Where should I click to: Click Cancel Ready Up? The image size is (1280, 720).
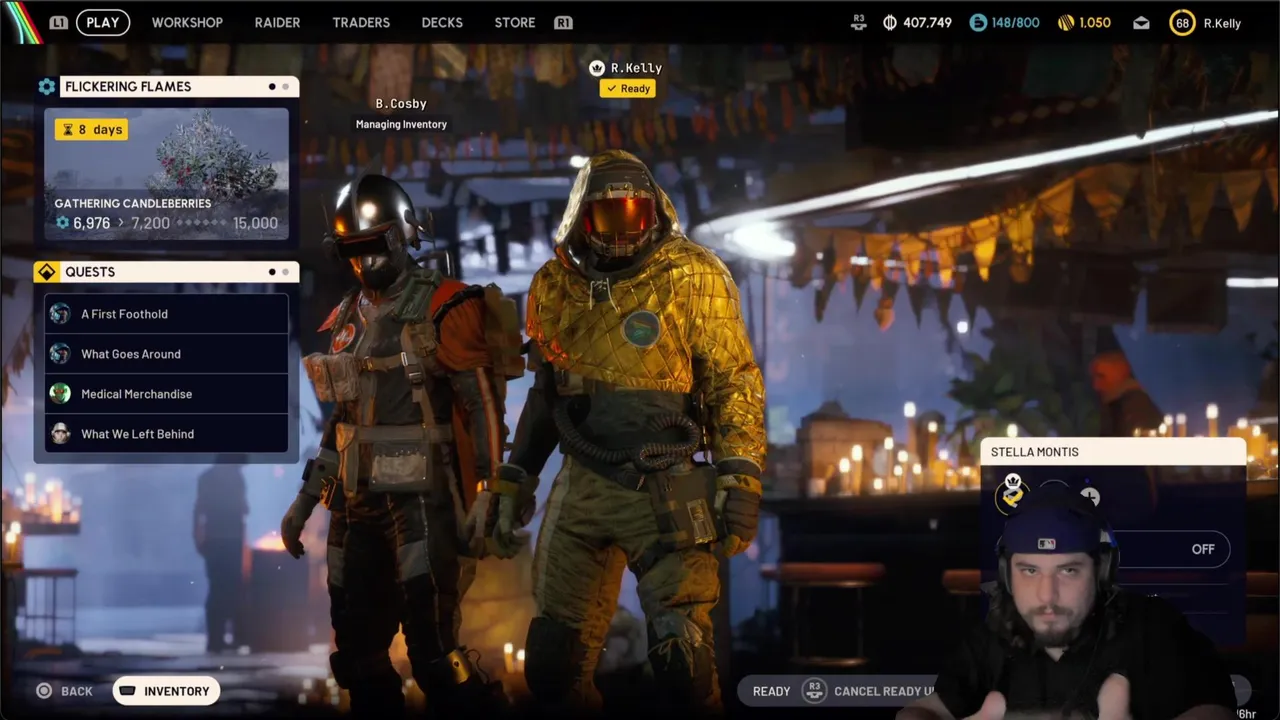[x=884, y=691]
